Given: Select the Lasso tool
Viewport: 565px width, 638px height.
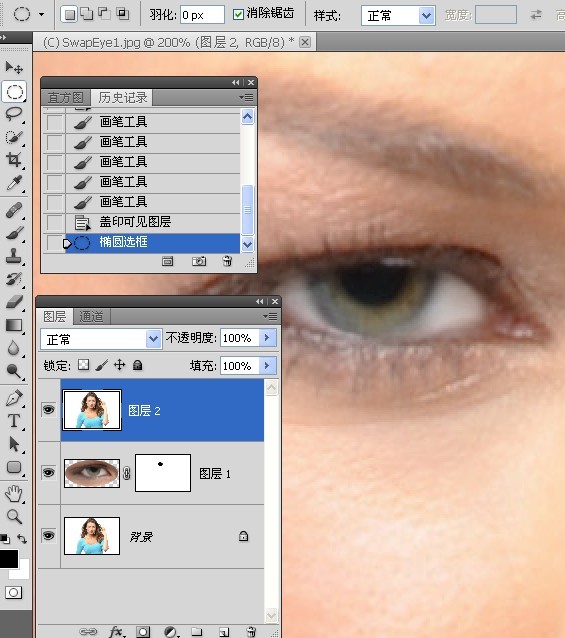Looking at the screenshot, I should tap(14, 114).
